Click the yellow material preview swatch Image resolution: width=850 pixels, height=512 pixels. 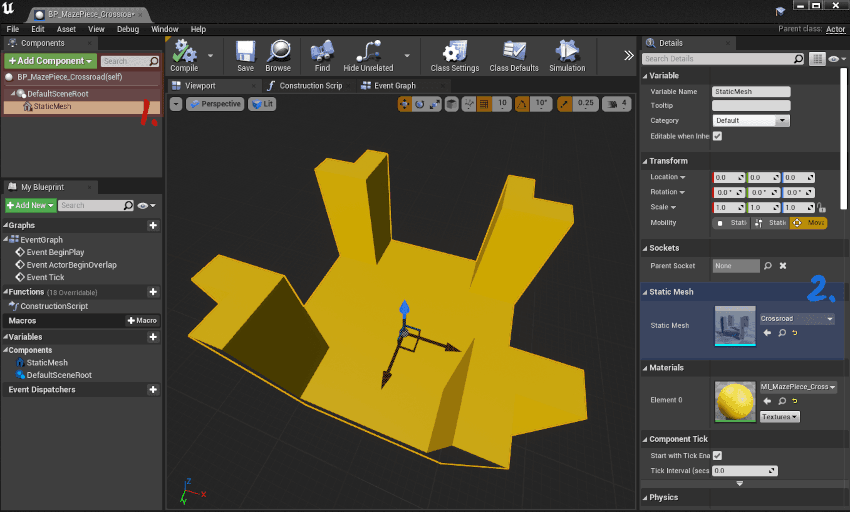(x=735, y=401)
